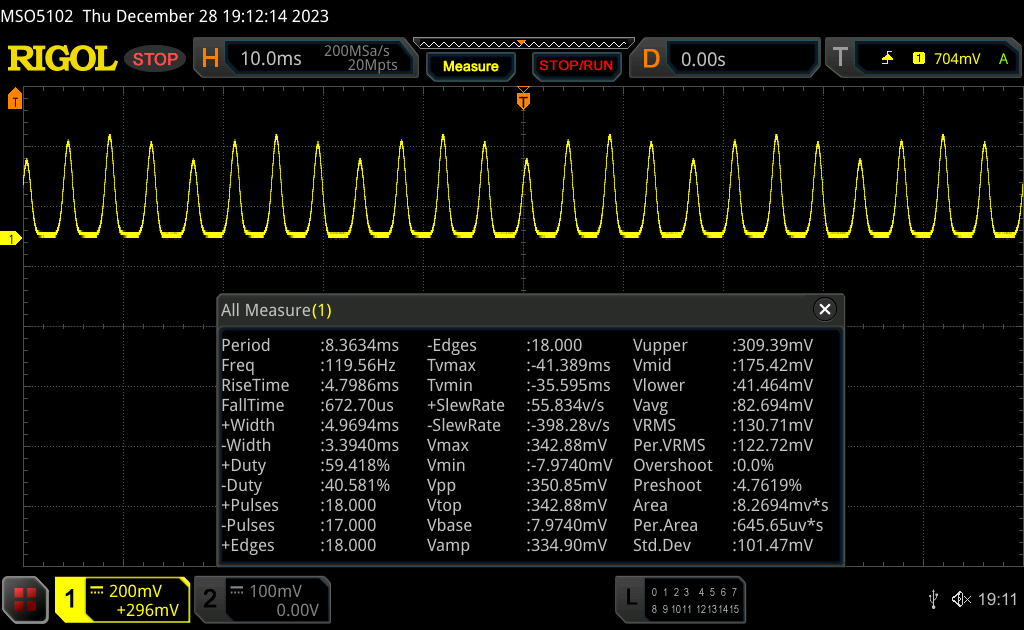Select the Area 8.2694mv*s measurement

click(x=731, y=505)
